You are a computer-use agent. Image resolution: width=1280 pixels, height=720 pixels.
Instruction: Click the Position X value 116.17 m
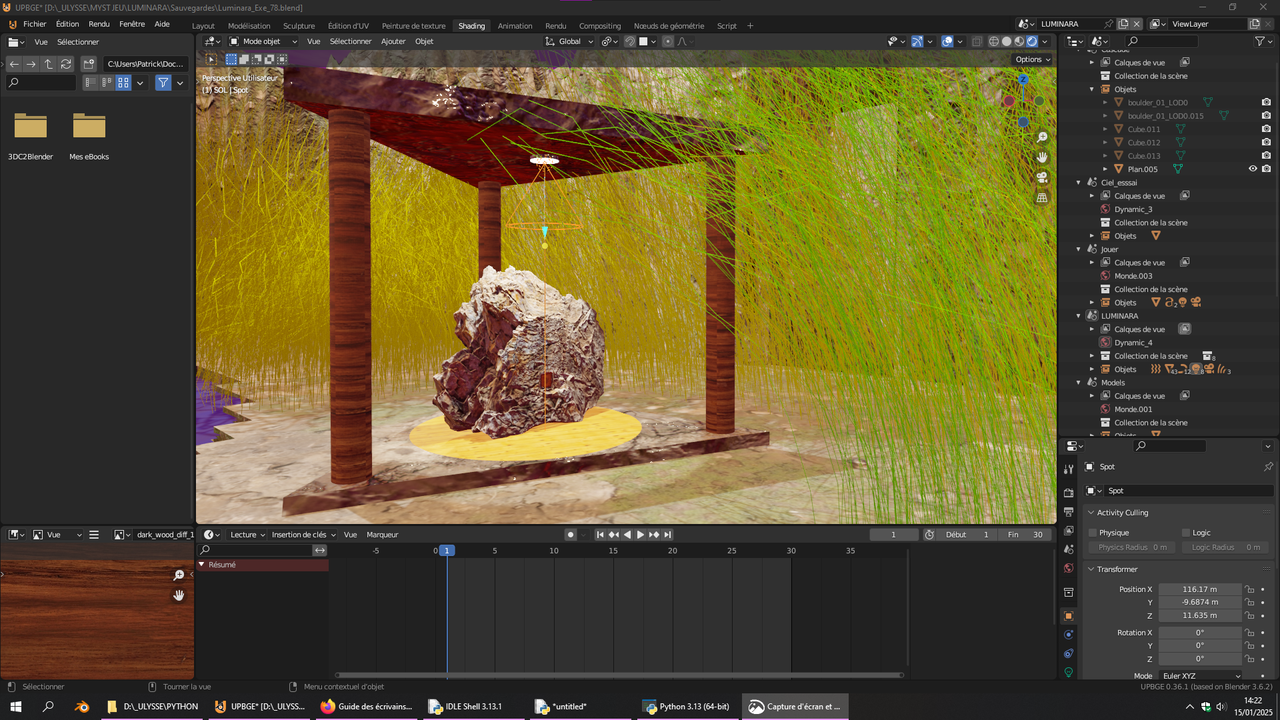pyautogui.click(x=1199, y=589)
